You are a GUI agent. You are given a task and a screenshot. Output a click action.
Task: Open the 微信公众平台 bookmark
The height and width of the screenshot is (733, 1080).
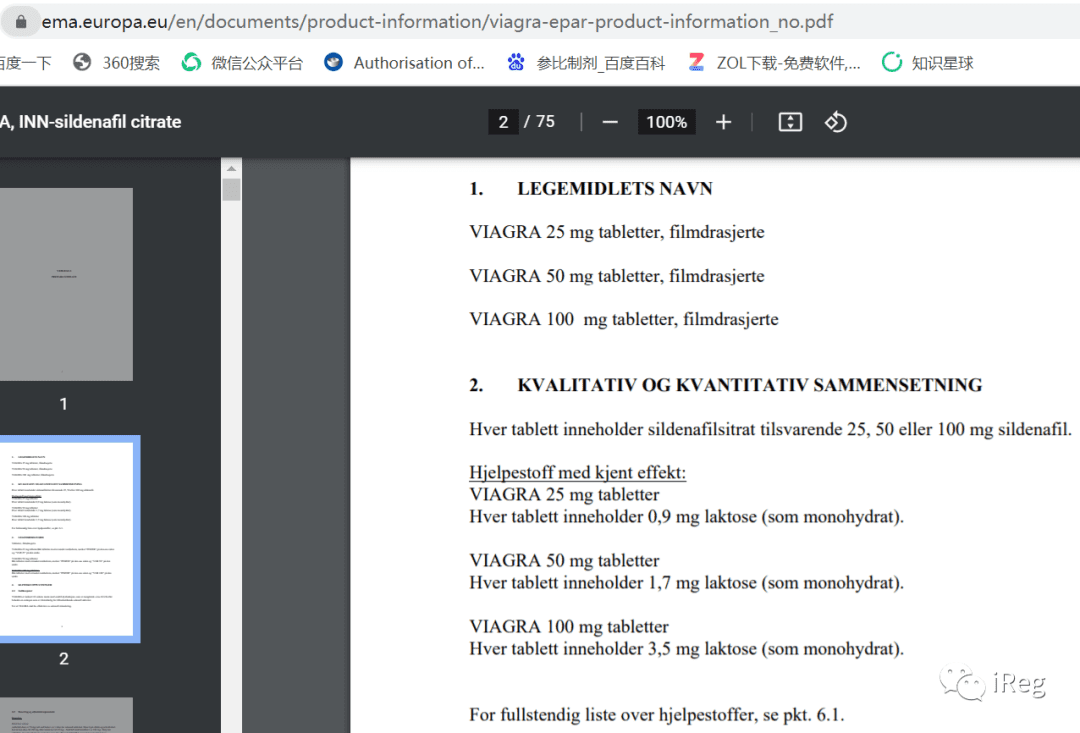pos(242,63)
